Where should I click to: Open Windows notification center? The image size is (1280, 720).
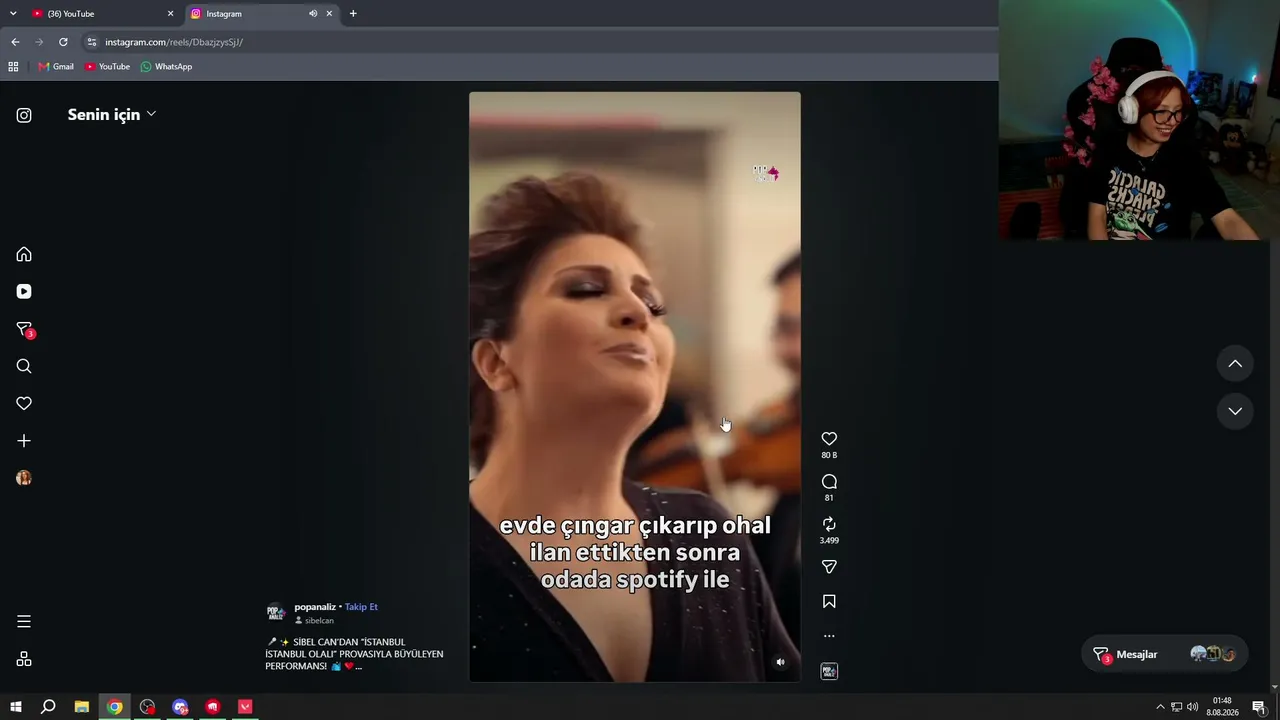pyautogui.click(x=1258, y=707)
